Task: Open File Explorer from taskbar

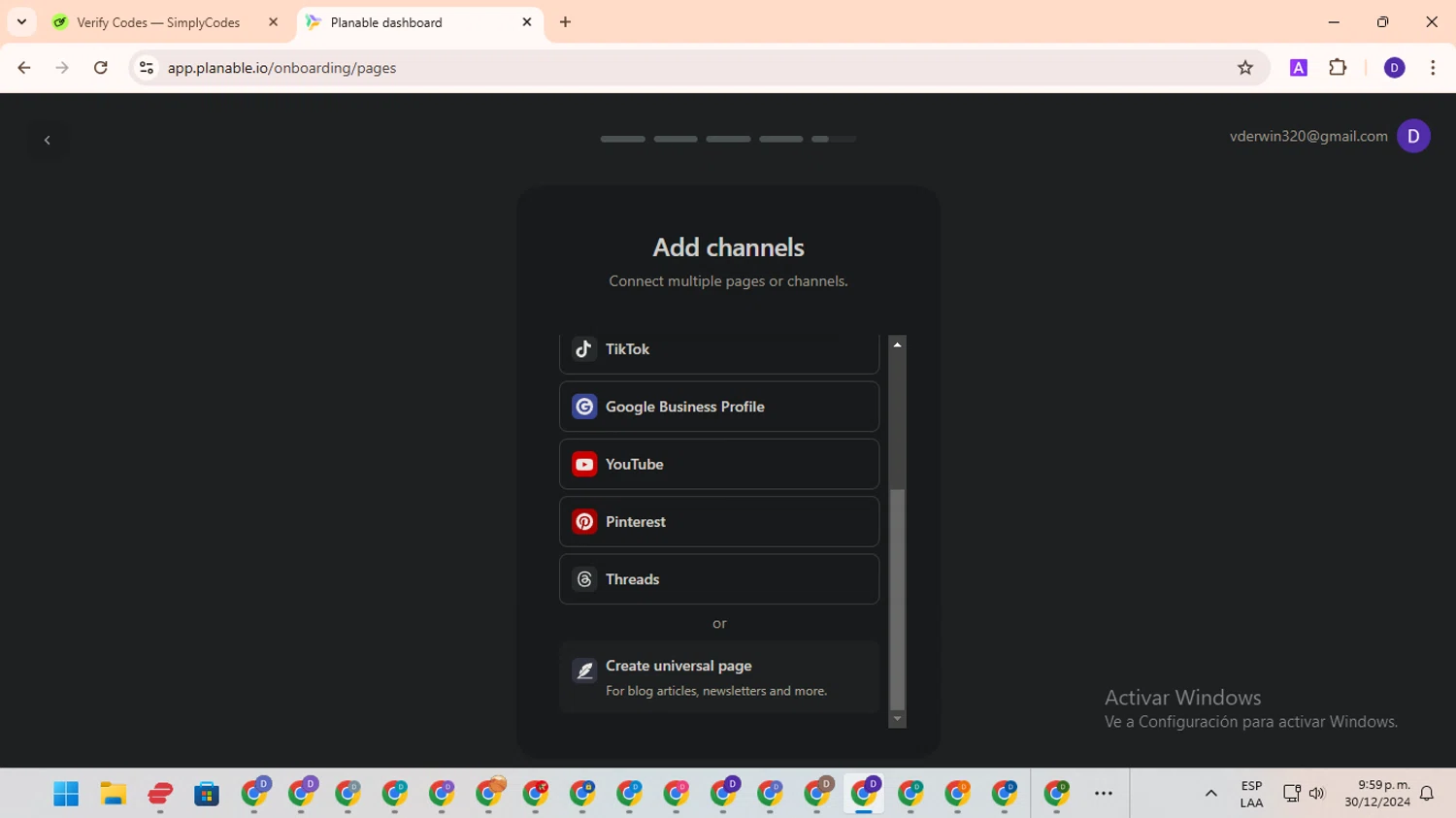Action: pyautogui.click(x=113, y=794)
